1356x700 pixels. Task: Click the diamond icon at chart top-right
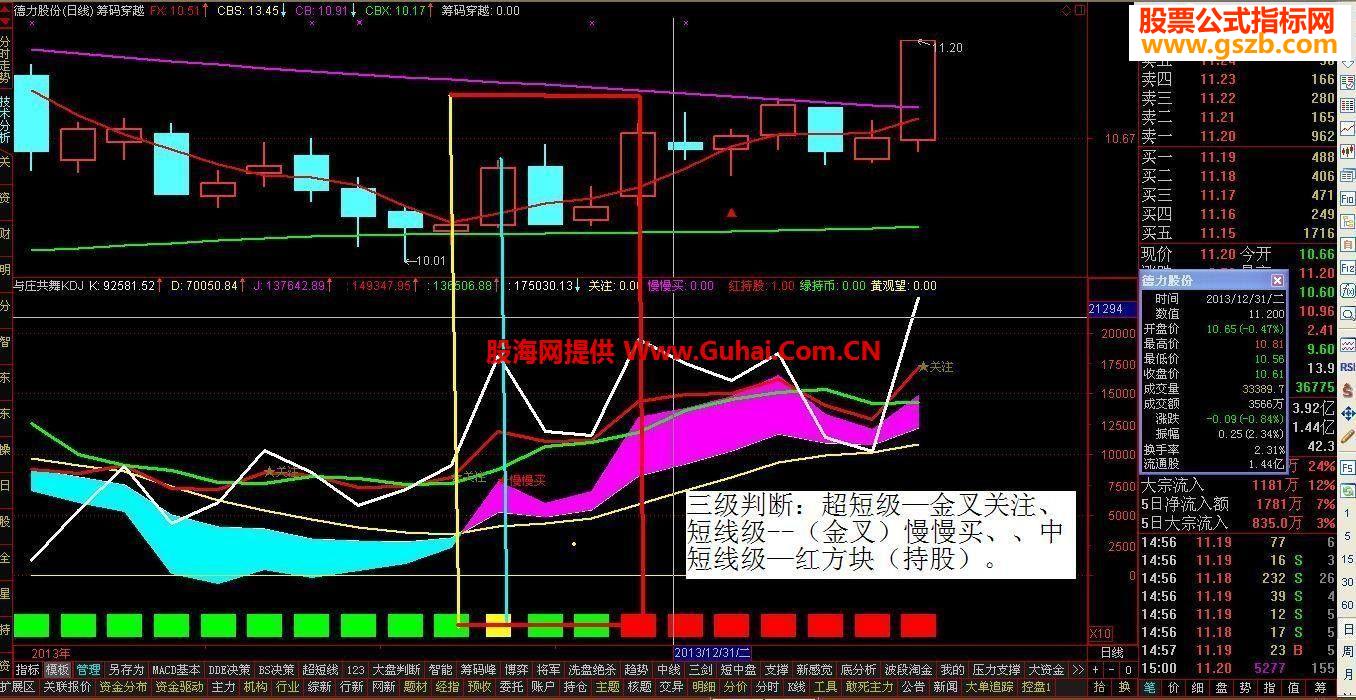click(1065, 10)
